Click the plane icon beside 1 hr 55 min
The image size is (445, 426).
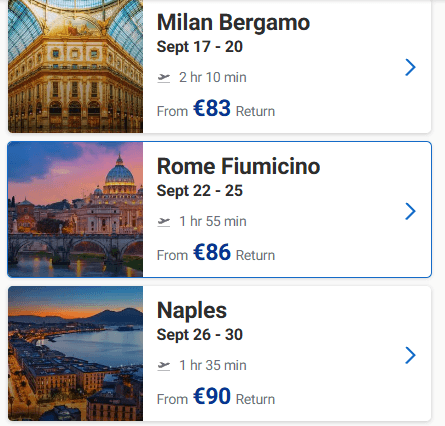click(164, 222)
